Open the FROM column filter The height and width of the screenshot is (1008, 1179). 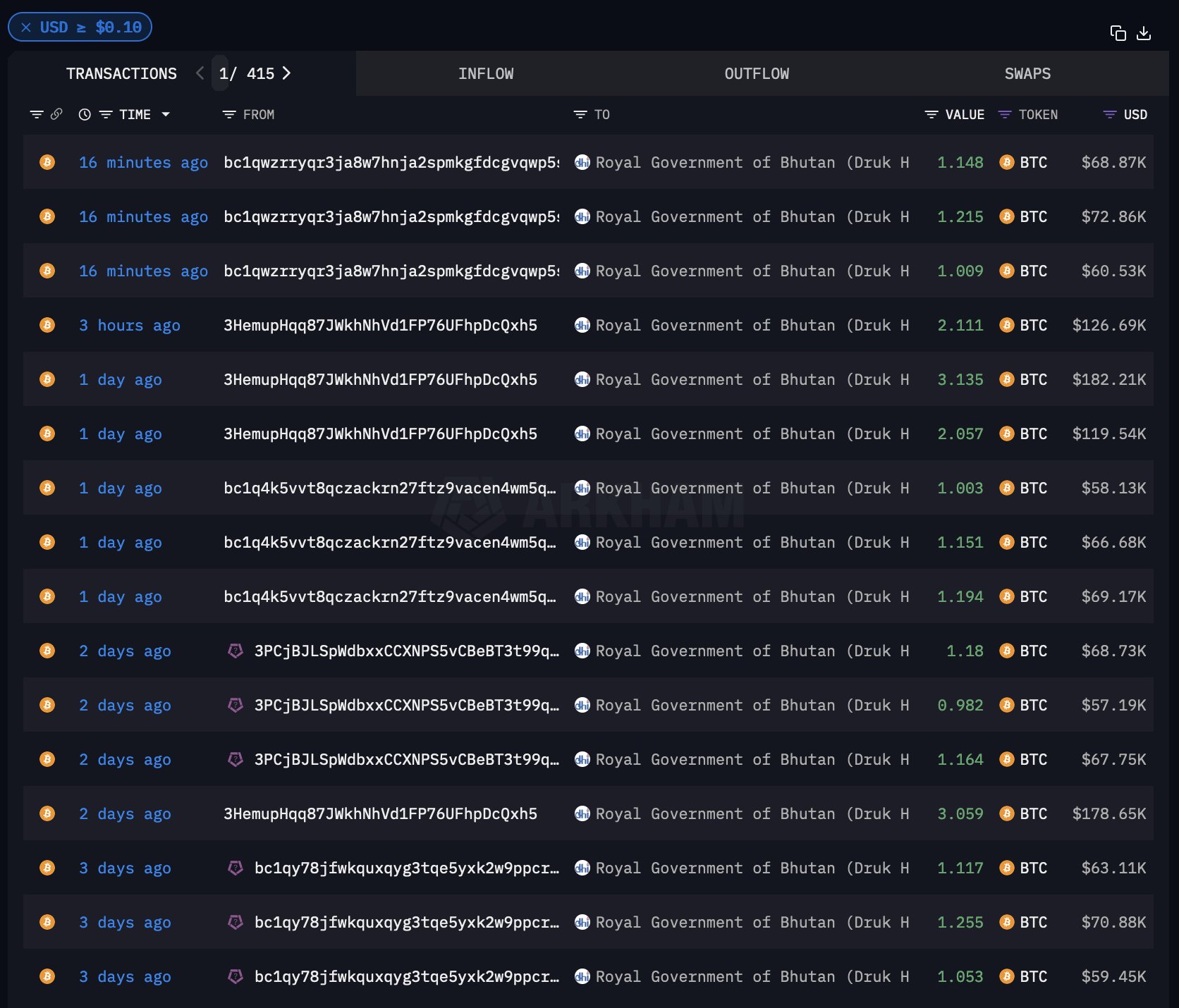(229, 114)
